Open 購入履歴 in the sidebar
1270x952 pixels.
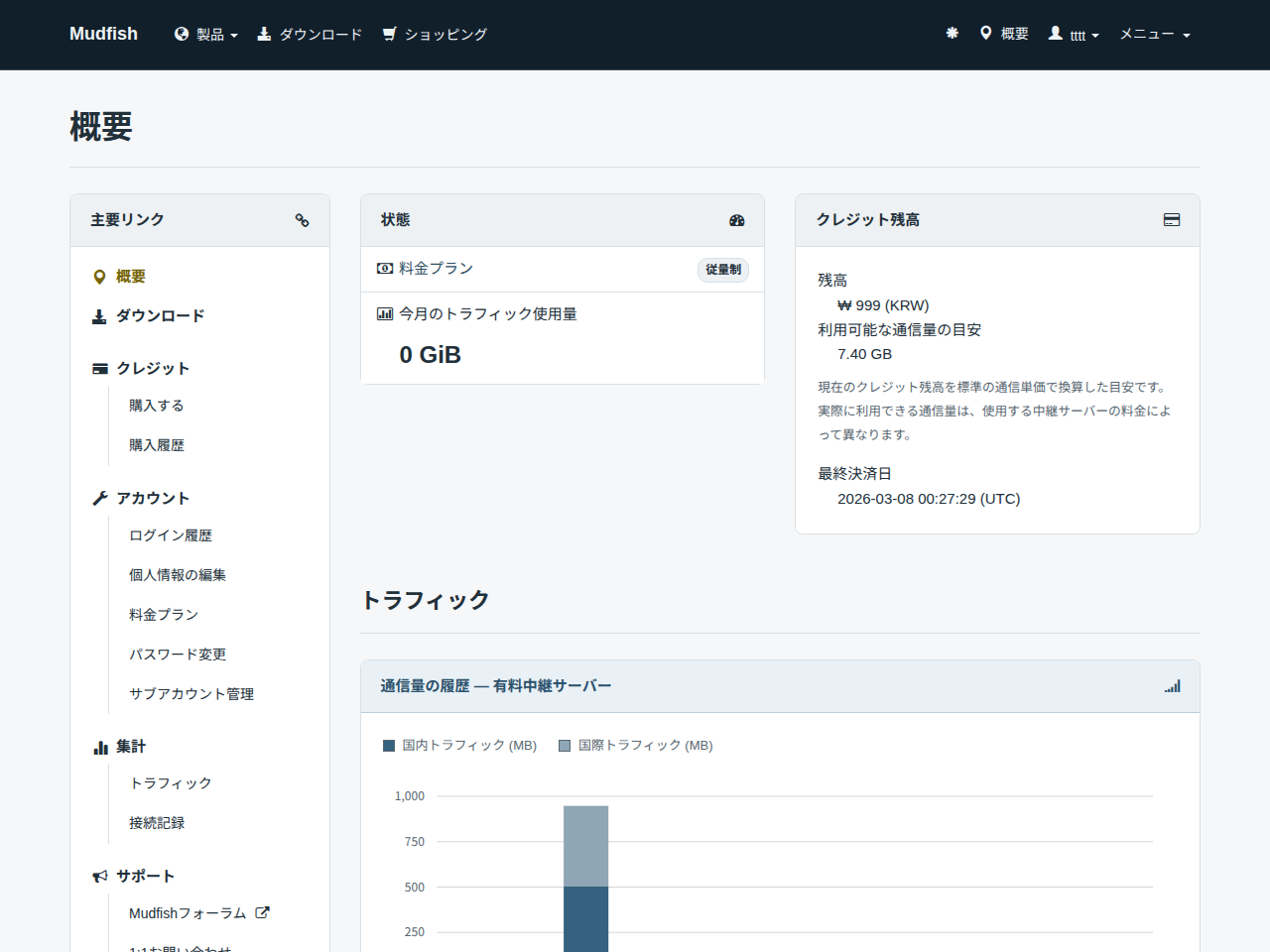click(x=157, y=445)
